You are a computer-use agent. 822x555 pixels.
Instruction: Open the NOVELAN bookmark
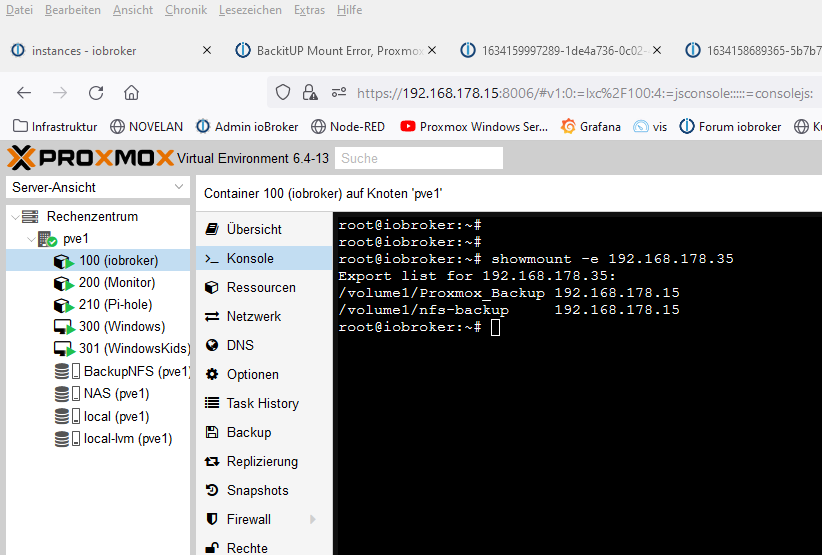146,127
